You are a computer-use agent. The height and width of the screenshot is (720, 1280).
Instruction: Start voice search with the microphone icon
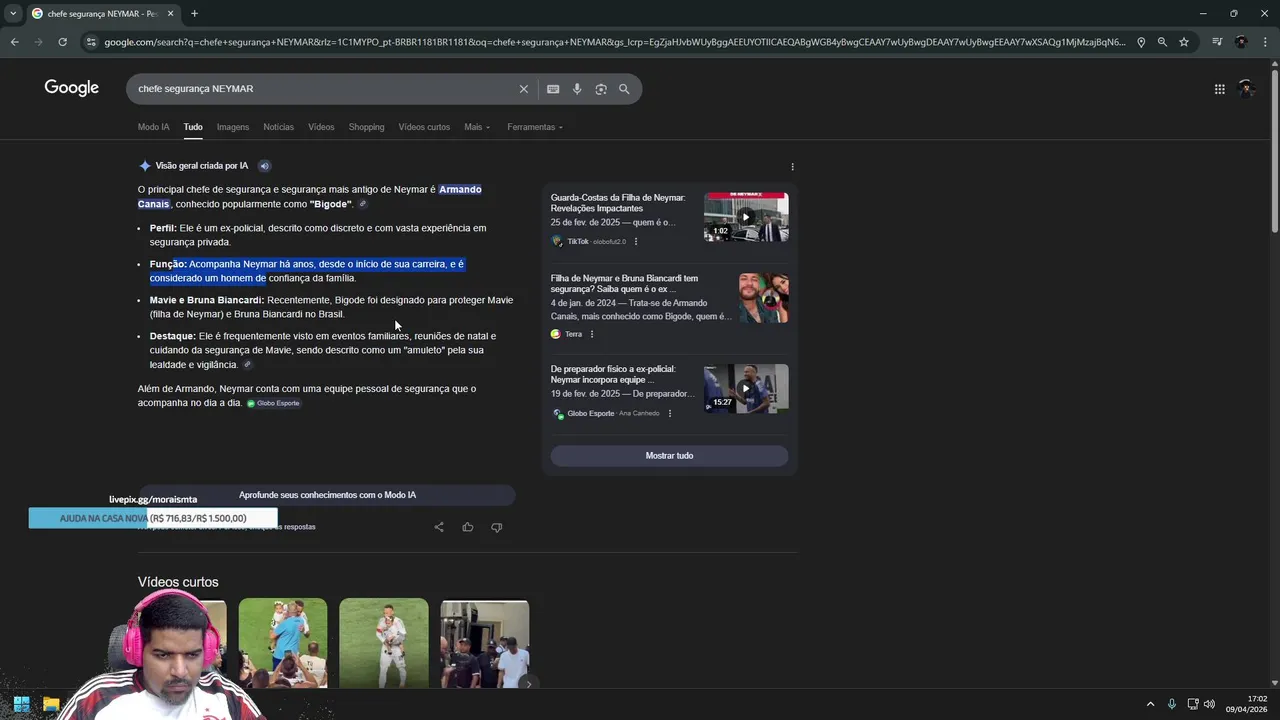click(577, 89)
